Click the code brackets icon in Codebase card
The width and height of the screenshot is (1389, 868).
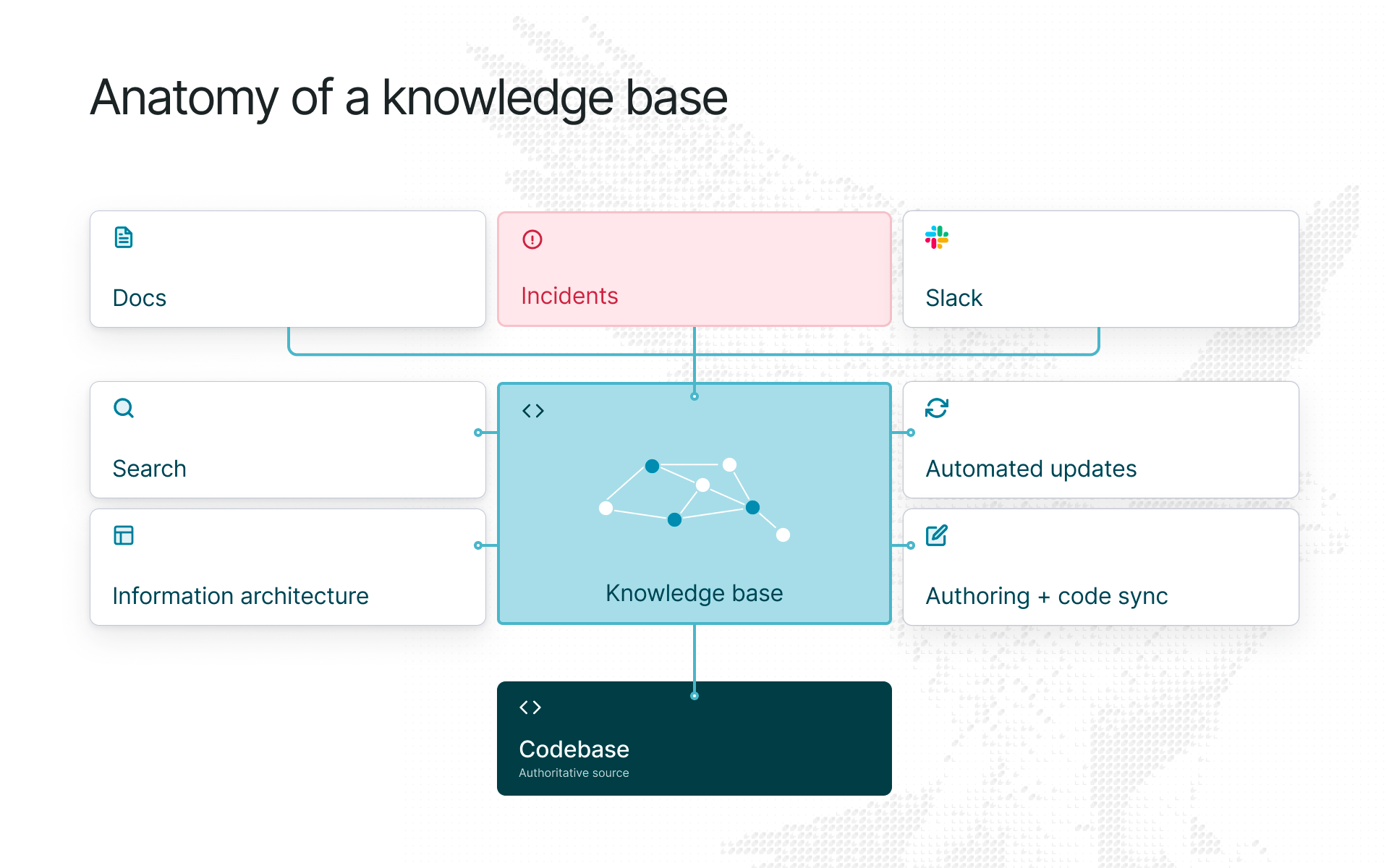530,707
